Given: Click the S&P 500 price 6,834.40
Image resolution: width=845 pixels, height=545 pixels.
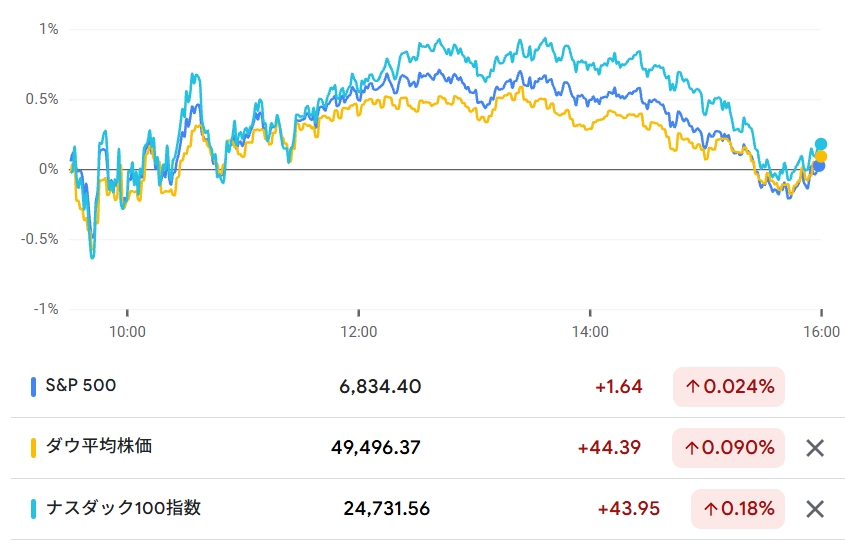Looking at the screenshot, I should coord(380,387).
